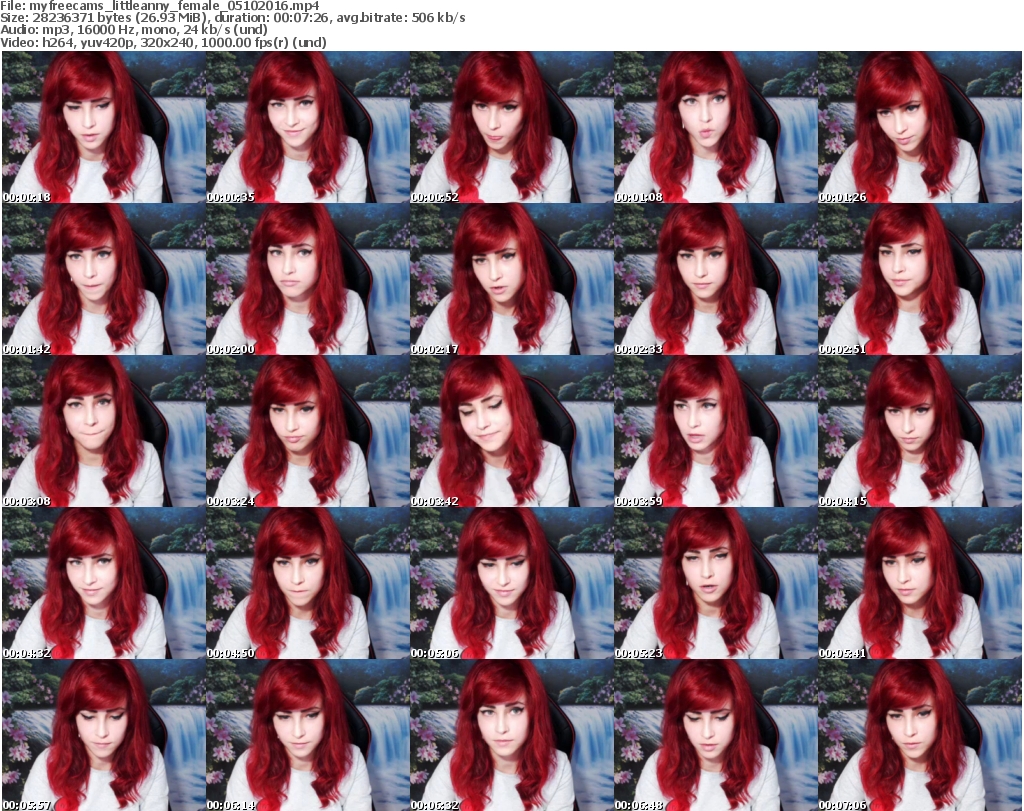Click the Video h264 info line

click(x=163, y=42)
